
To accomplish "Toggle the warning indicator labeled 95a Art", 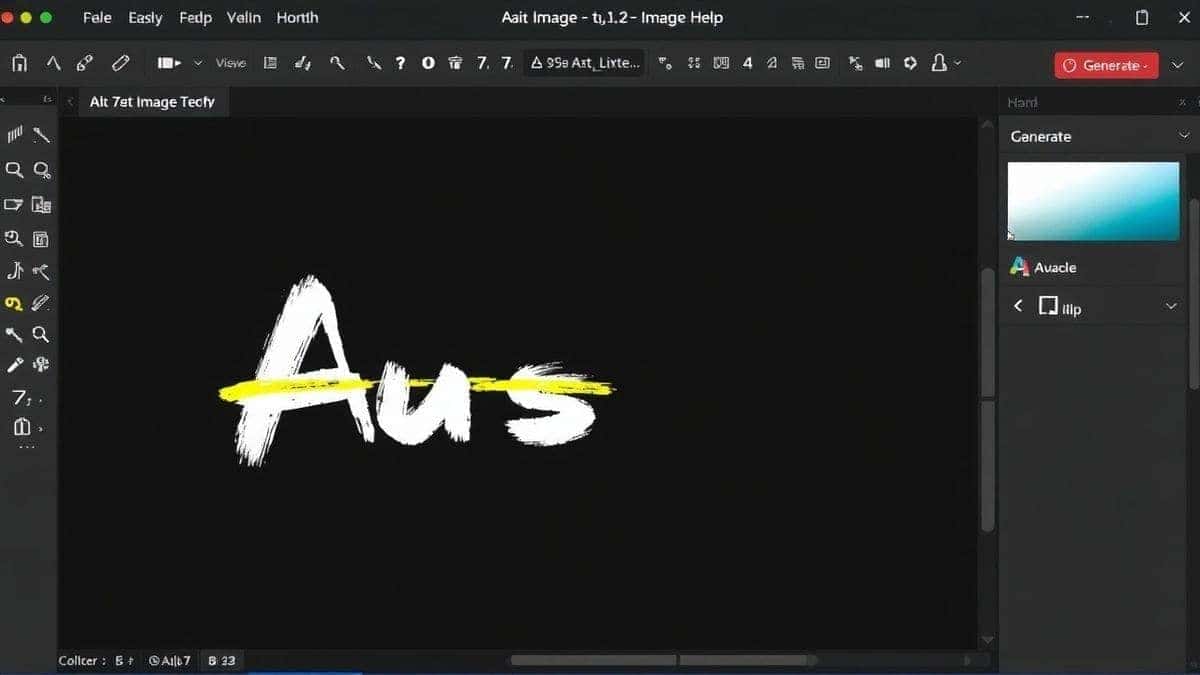I will coord(583,62).
